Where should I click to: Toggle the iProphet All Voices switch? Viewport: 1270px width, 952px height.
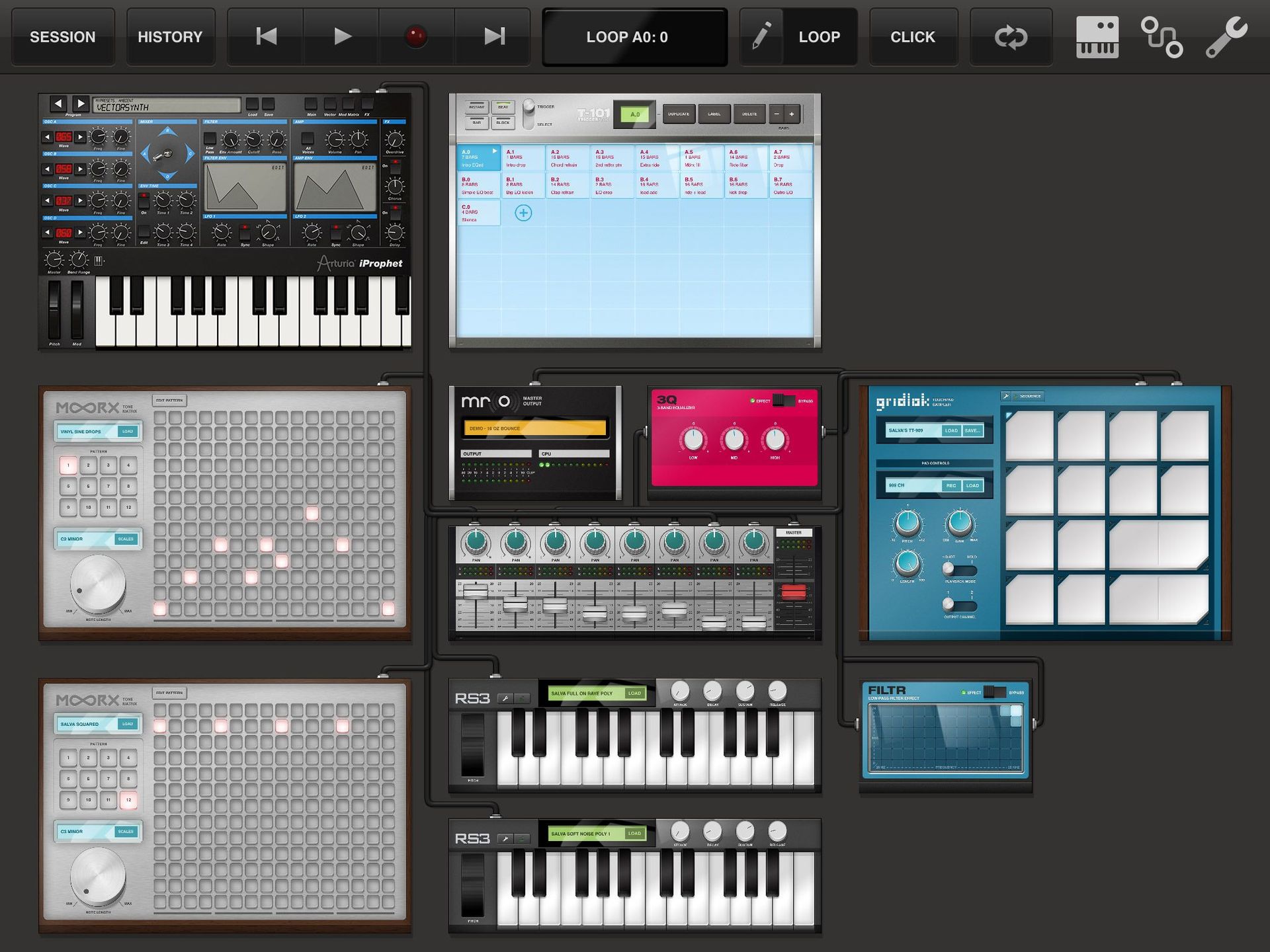[308, 139]
